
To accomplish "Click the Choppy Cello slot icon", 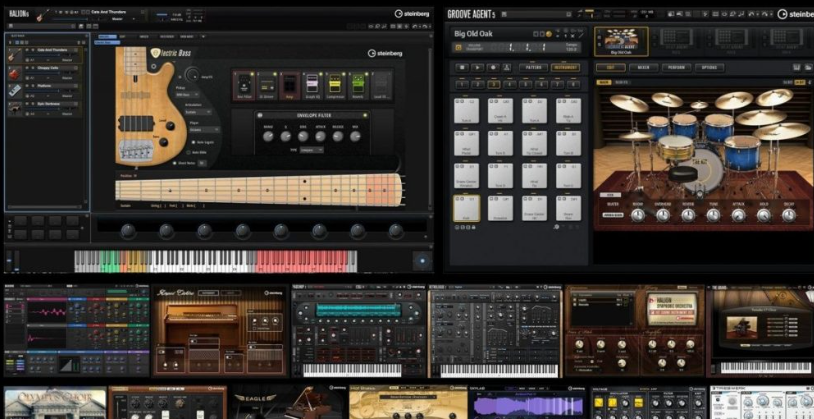I will point(15,73).
